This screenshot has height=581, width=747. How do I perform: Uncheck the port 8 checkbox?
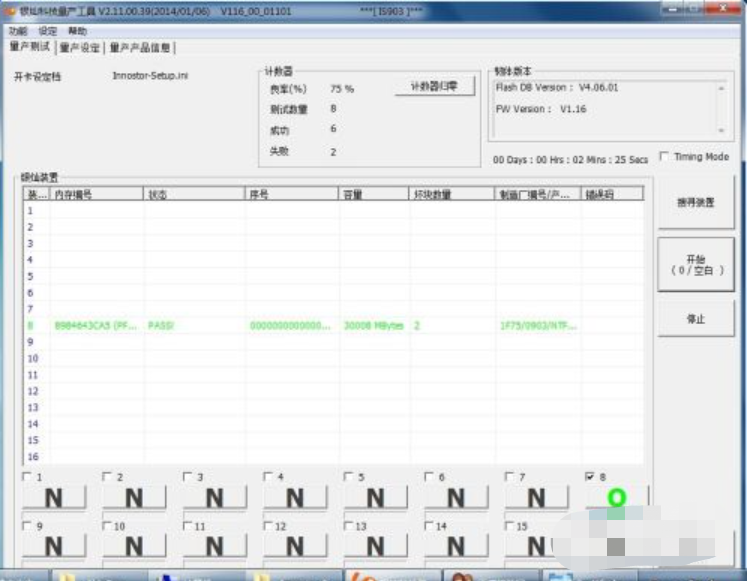[x=590, y=476]
